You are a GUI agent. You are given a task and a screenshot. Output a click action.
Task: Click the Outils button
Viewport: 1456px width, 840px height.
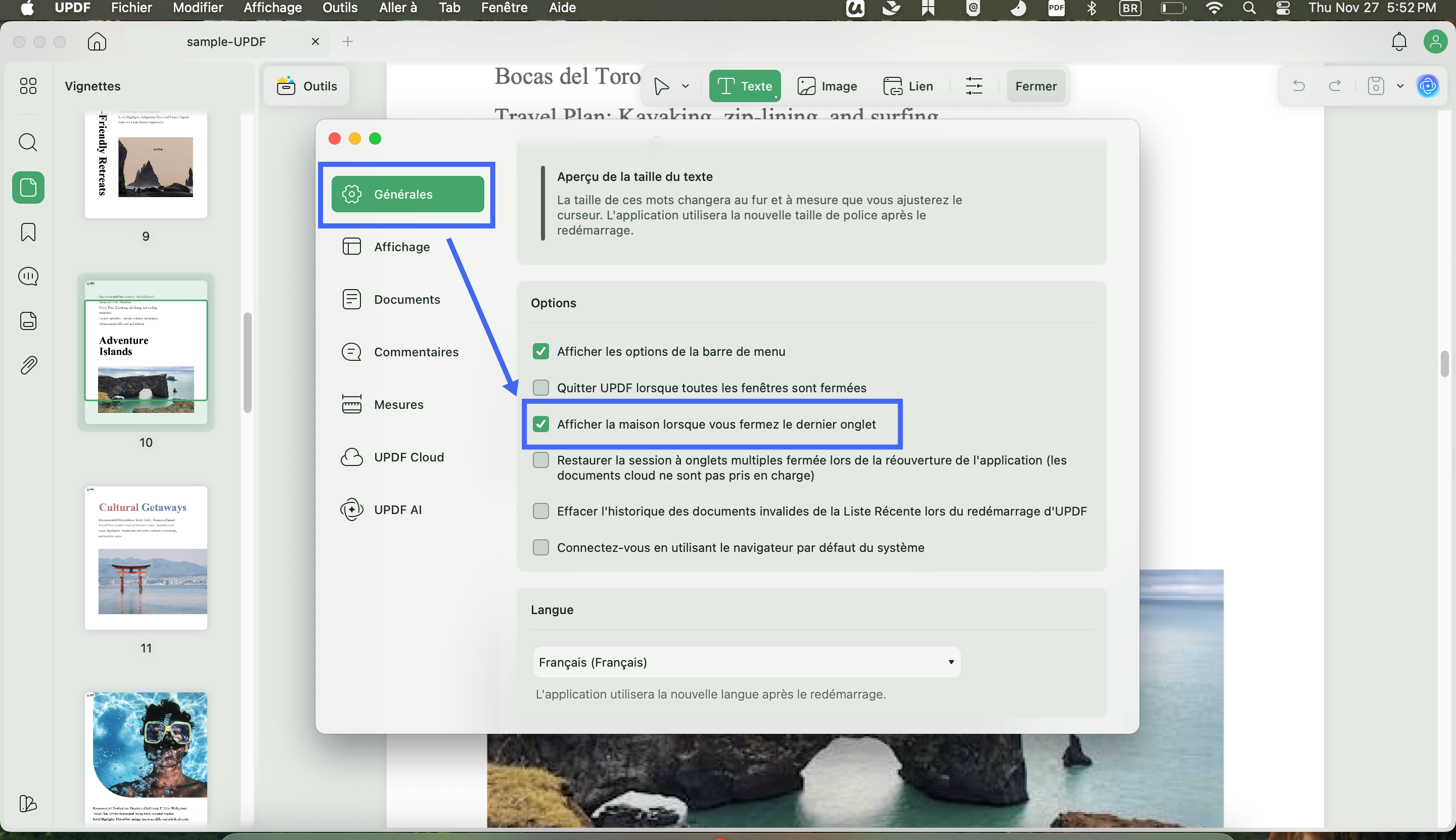point(307,86)
